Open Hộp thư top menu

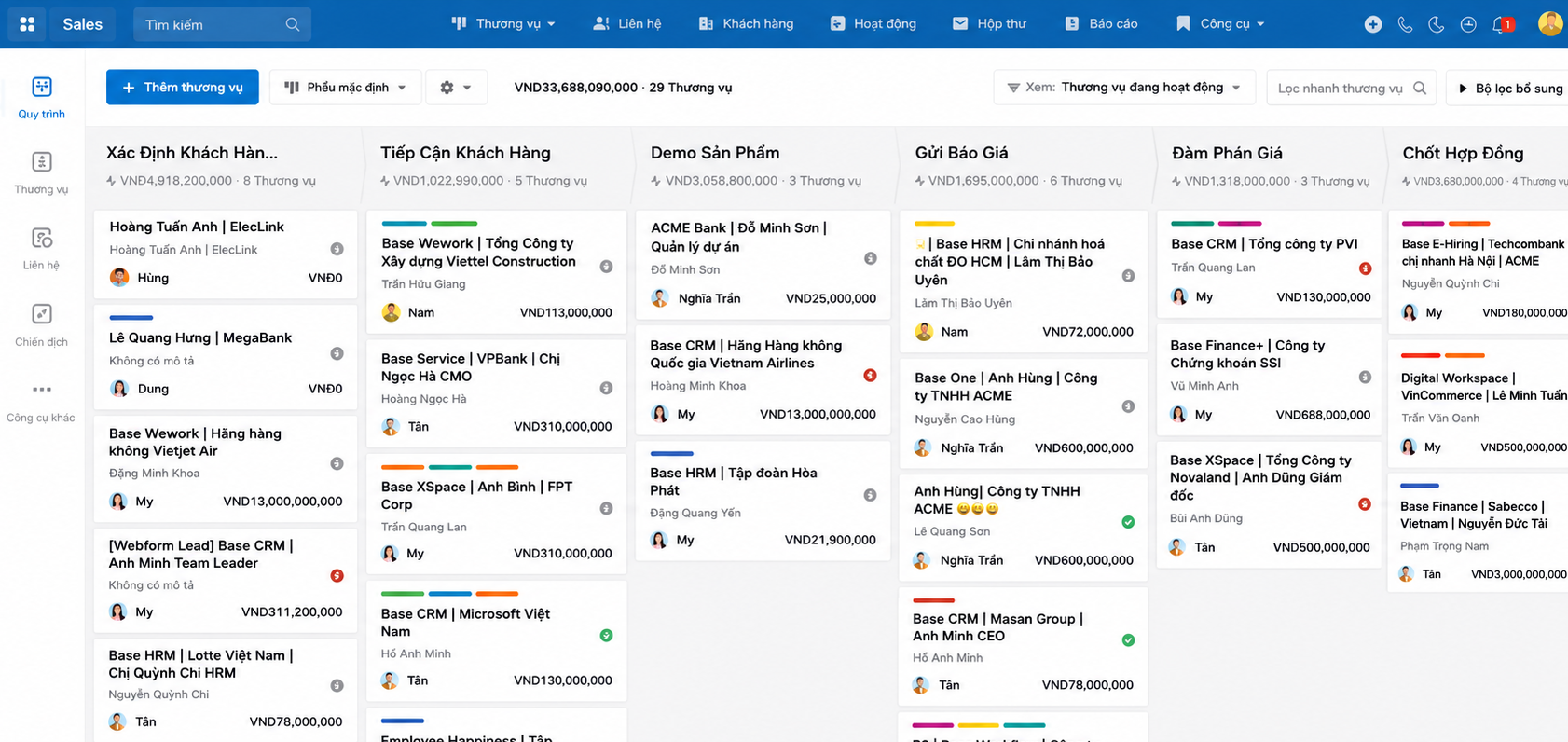[x=989, y=24]
